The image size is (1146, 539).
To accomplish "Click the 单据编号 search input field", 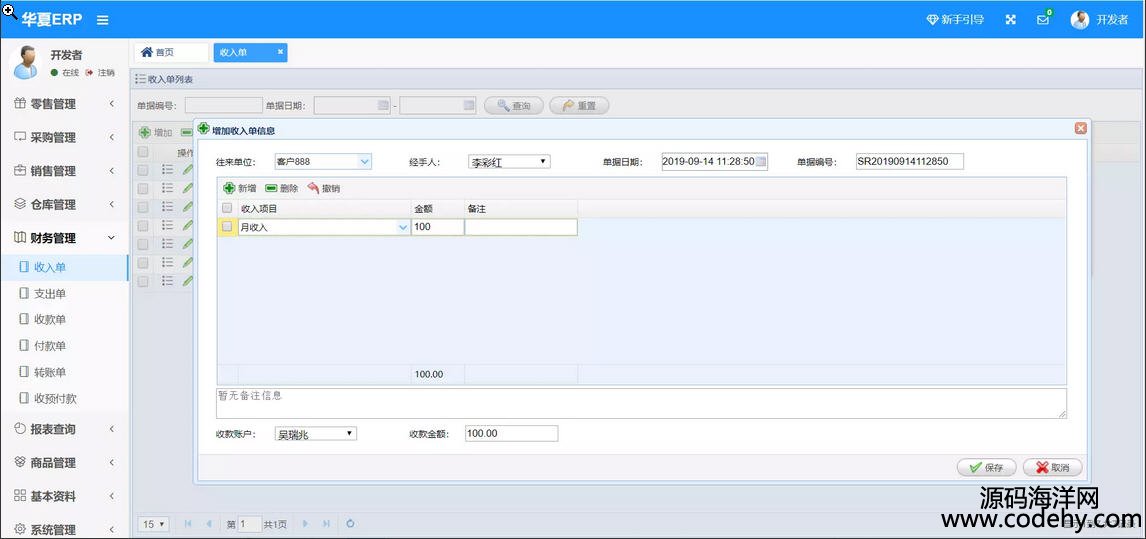I will 224,105.
